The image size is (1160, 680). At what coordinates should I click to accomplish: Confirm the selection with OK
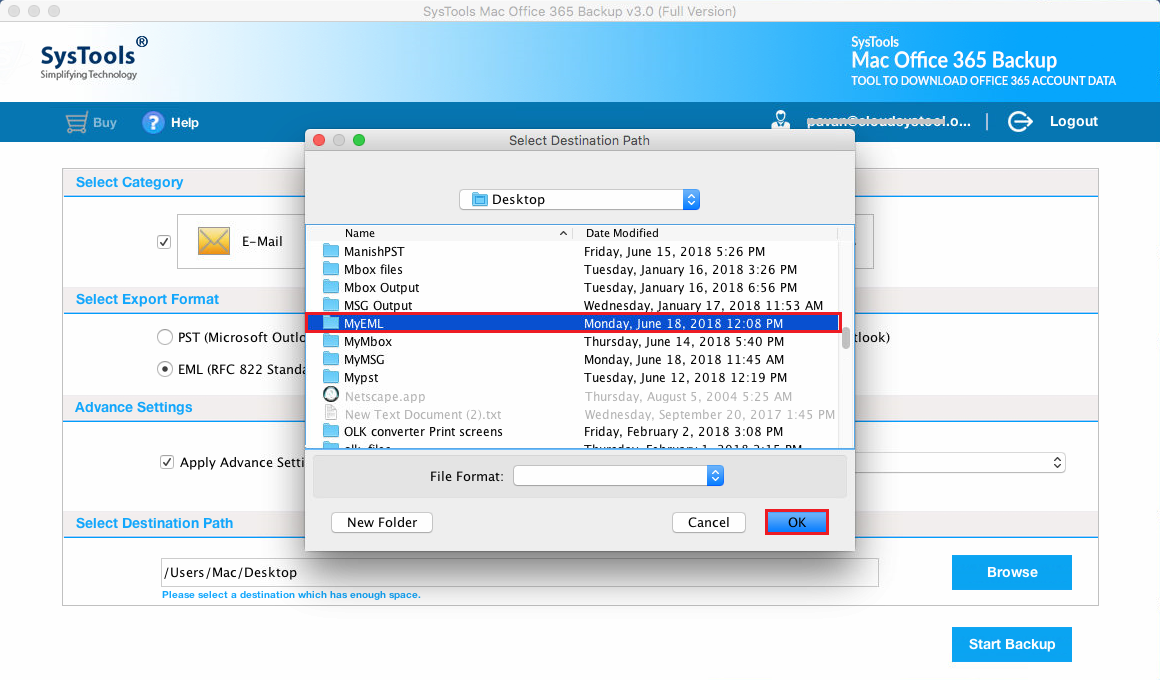click(797, 522)
